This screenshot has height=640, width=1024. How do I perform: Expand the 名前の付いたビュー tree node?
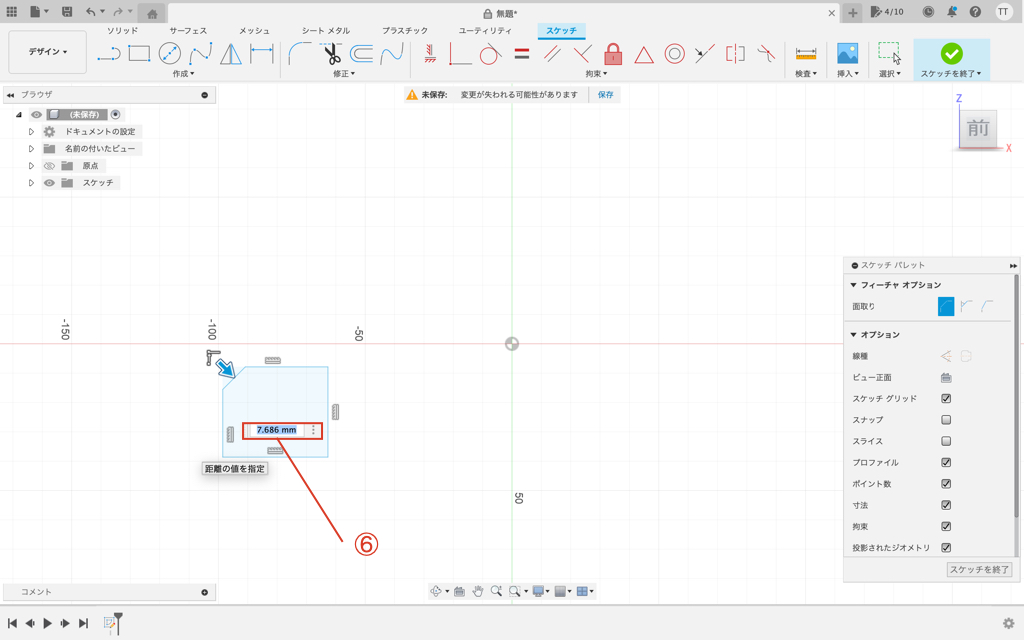coord(31,149)
